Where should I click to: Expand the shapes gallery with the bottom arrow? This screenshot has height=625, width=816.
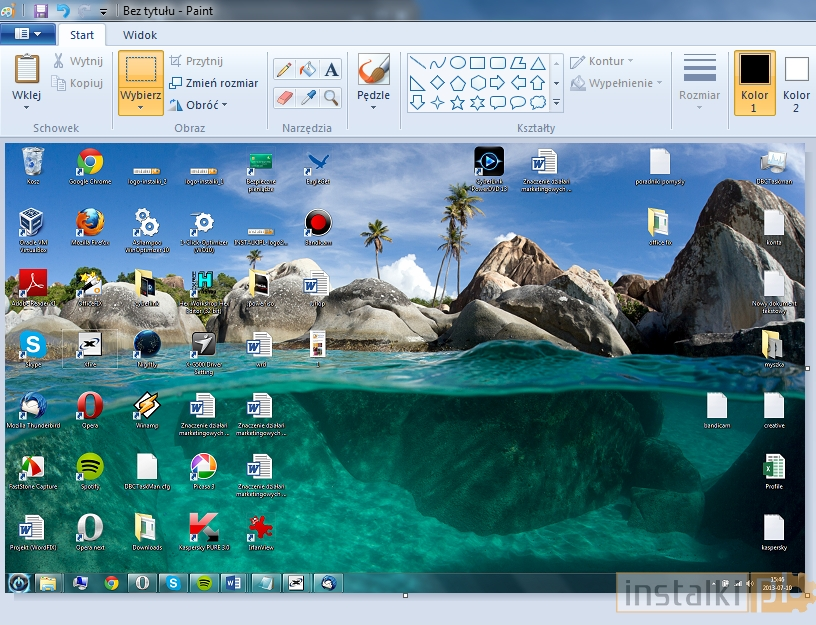click(x=556, y=103)
